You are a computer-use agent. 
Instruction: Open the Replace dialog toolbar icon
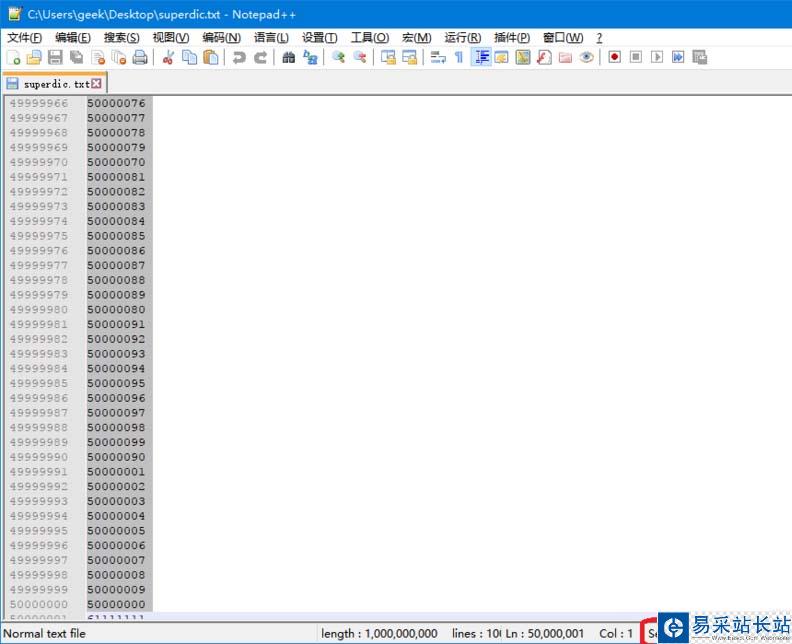click(310, 58)
